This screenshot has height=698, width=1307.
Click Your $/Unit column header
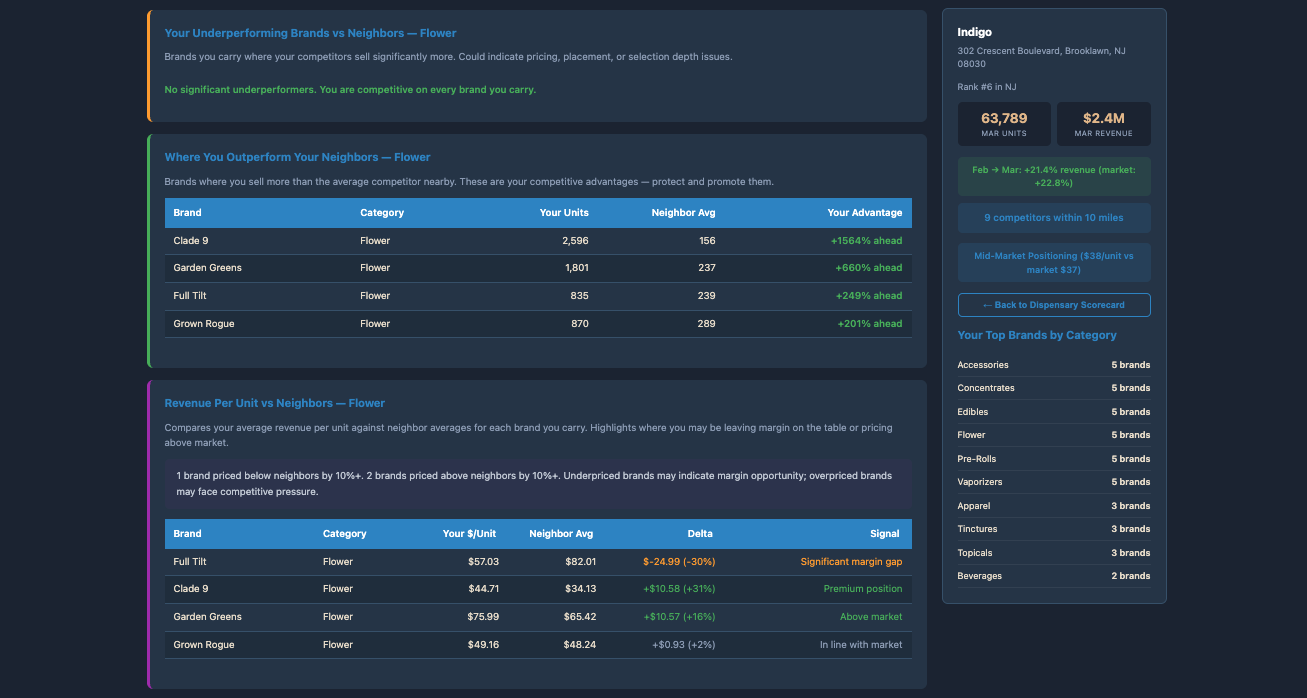[469, 534]
